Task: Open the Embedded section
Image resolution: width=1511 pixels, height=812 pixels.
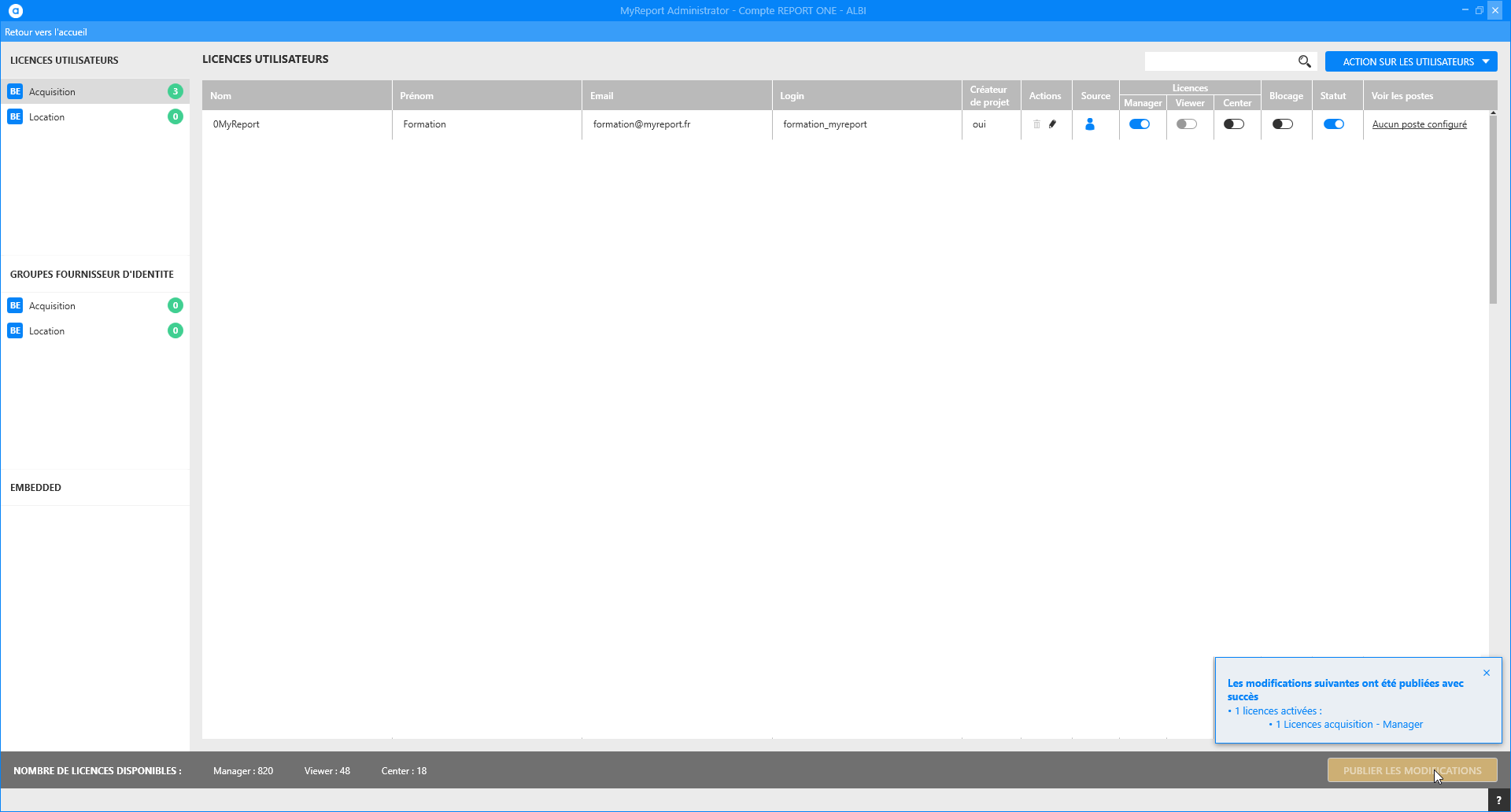Action: (x=36, y=488)
